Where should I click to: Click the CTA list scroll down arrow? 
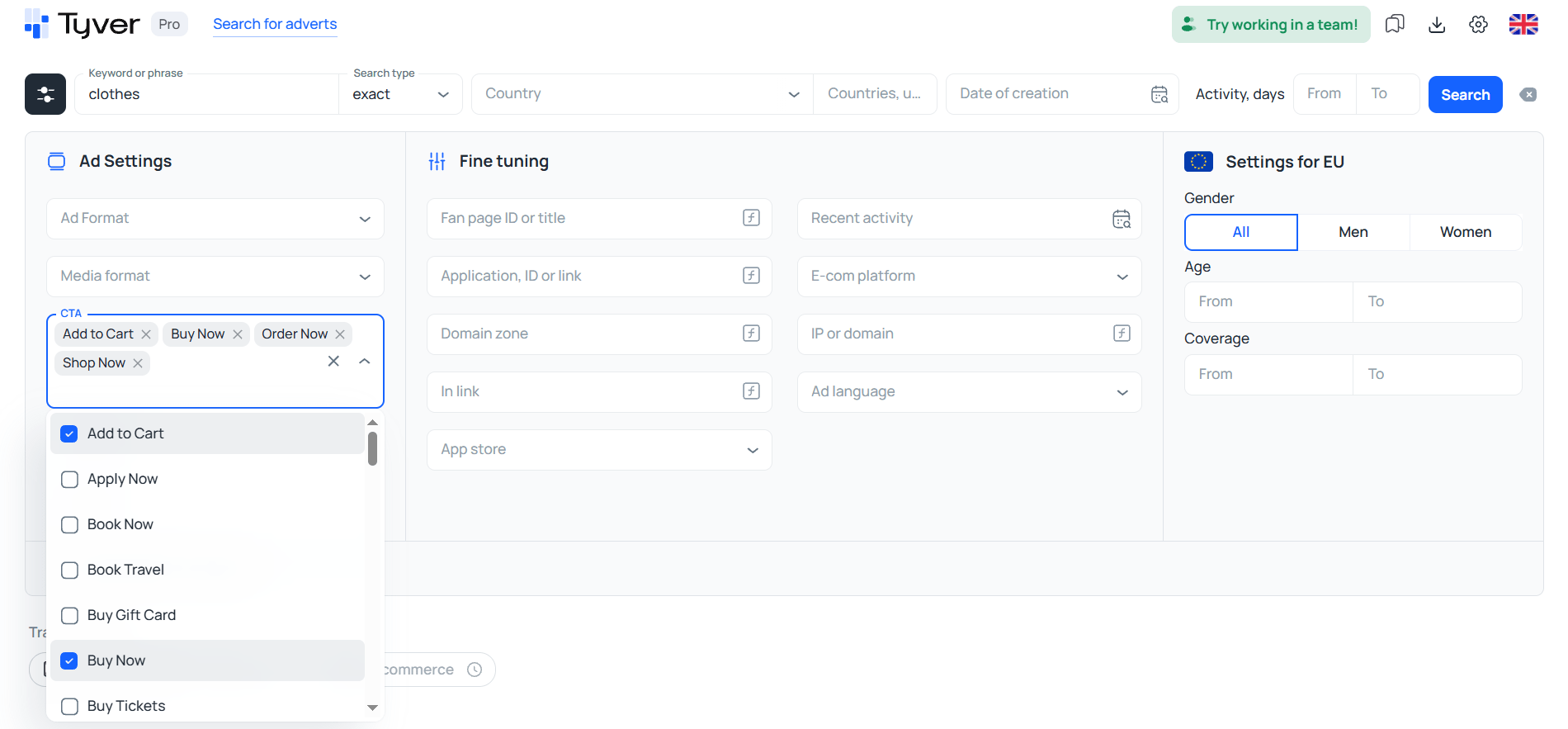pos(373,708)
